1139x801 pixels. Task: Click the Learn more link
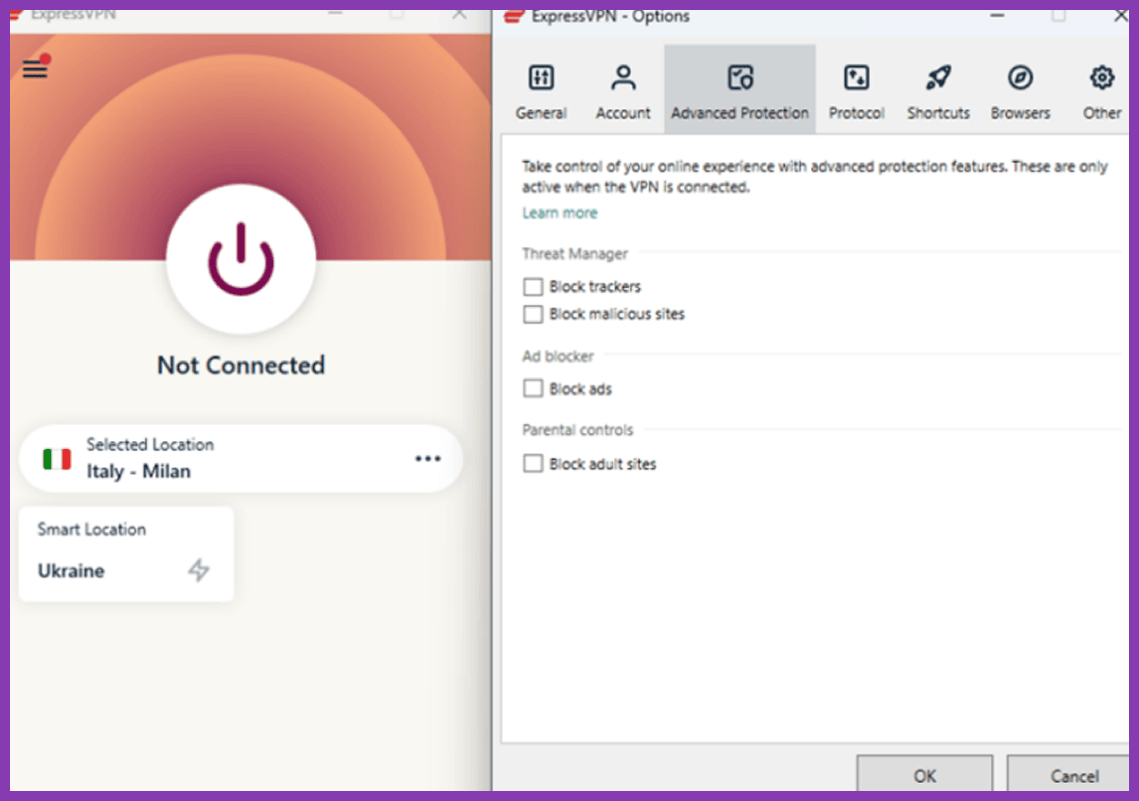click(559, 213)
